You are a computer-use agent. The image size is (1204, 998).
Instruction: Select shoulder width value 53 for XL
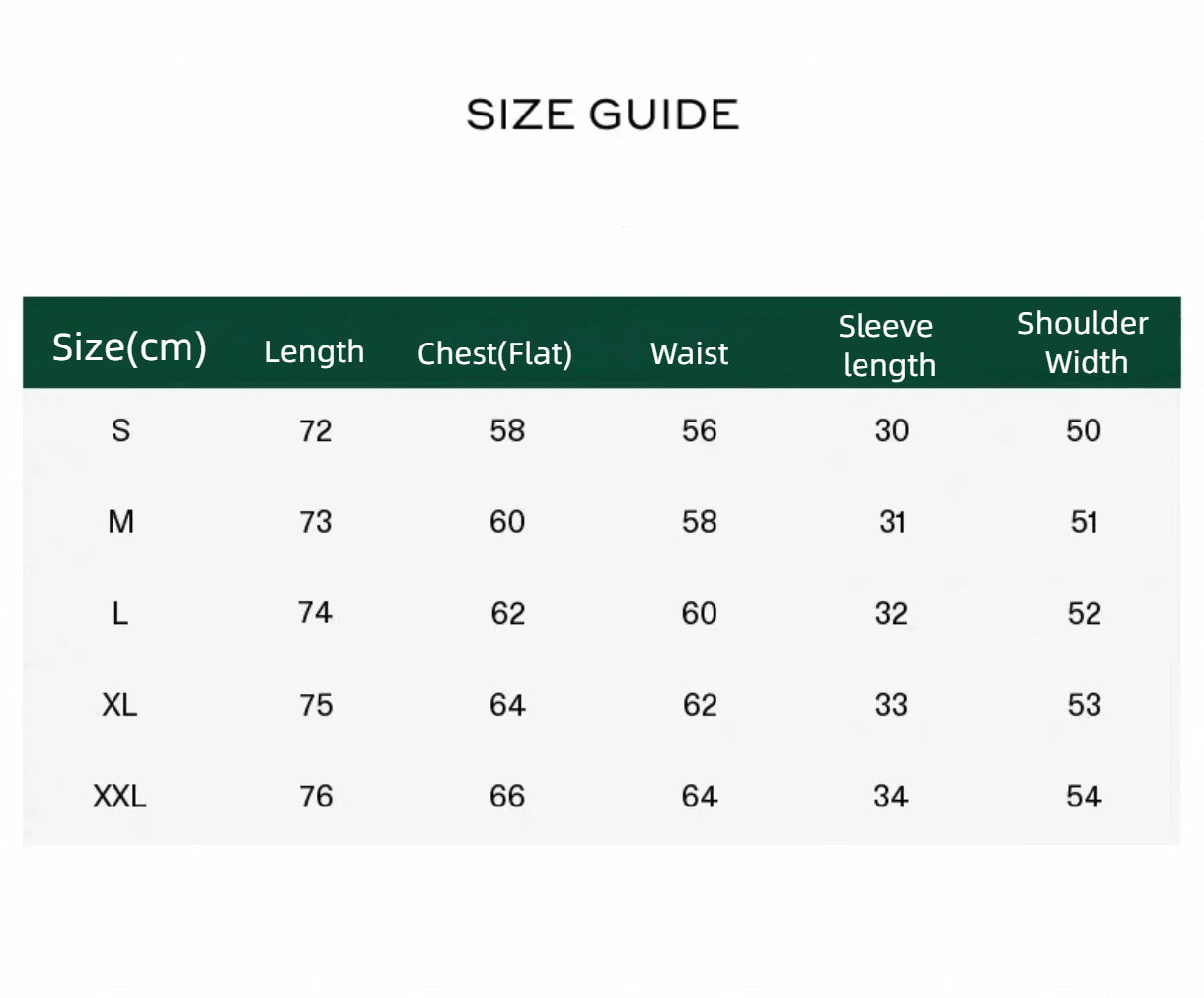(x=1084, y=705)
